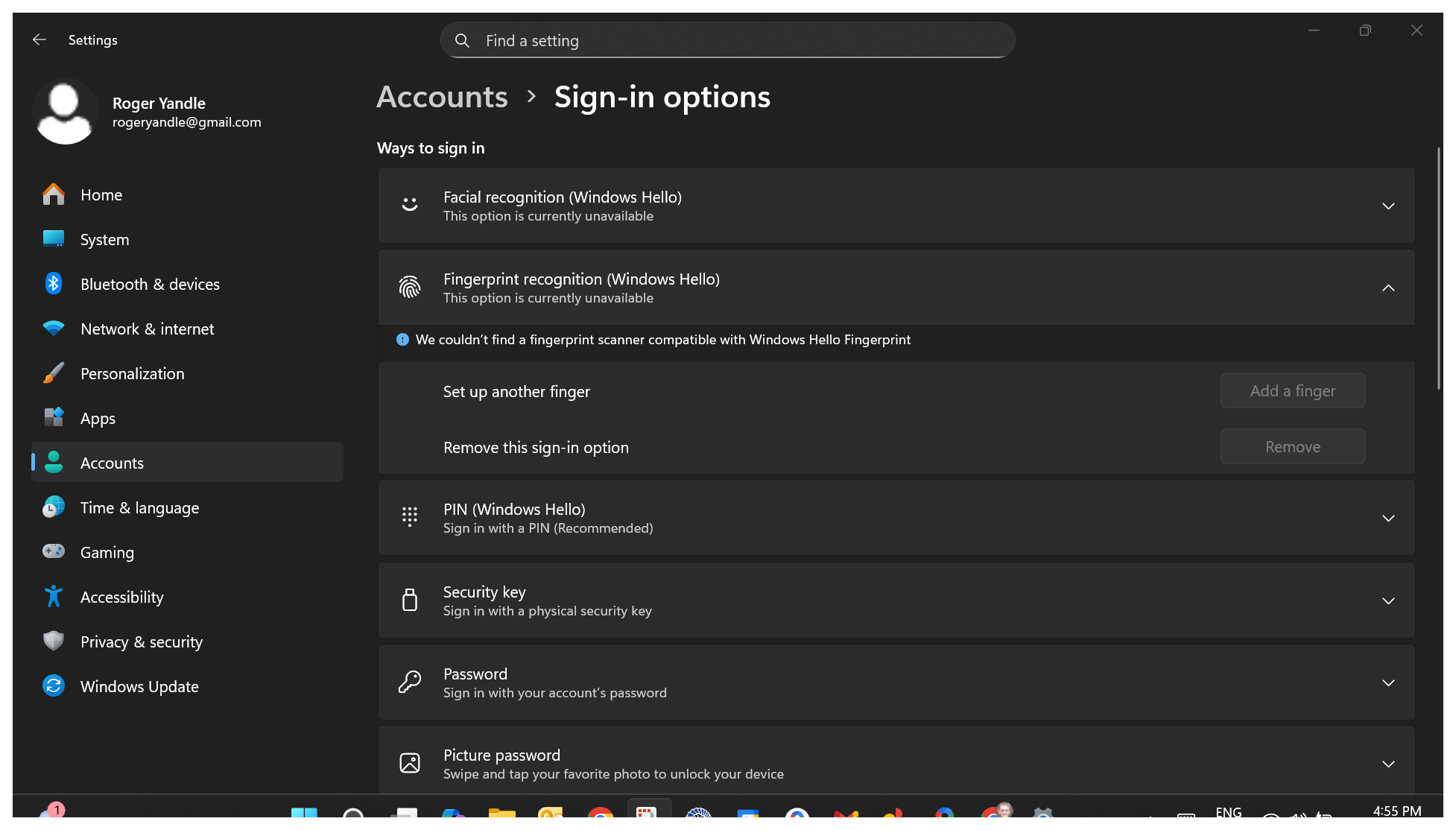Open File Explorer from the taskbar
This screenshot has height=830, width=1456.
[501, 814]
